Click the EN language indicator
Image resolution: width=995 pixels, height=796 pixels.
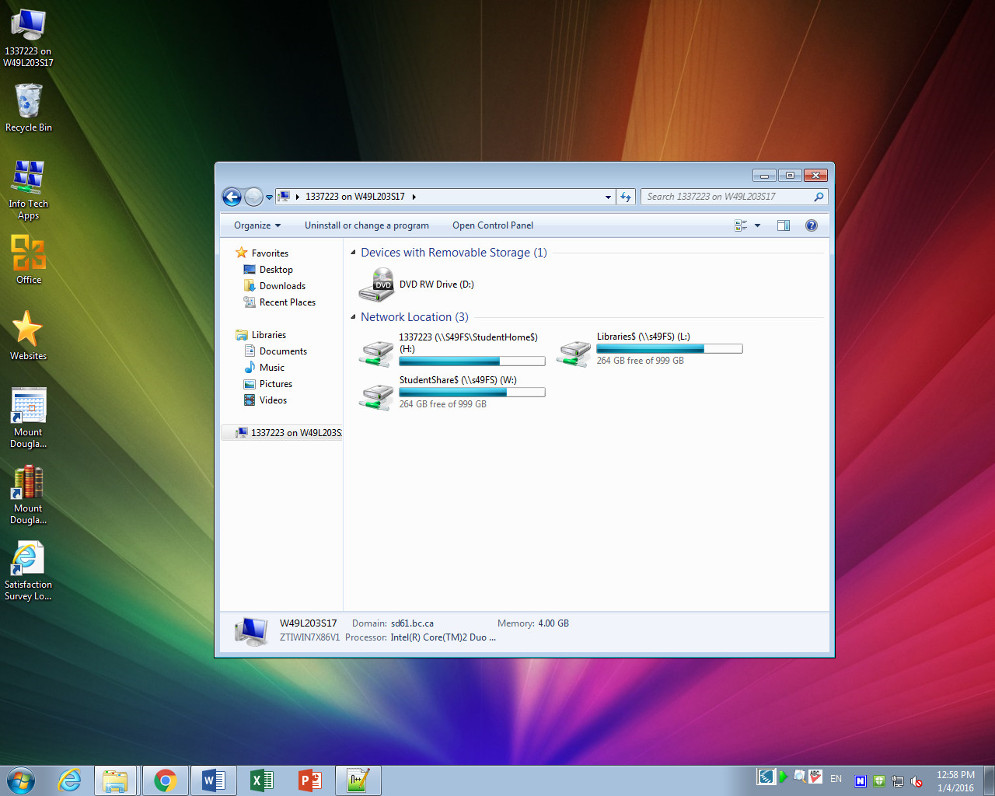836,779
